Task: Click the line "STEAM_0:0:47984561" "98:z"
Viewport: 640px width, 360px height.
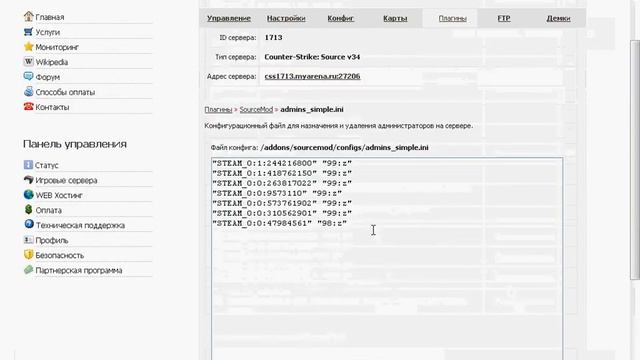Action: (280, 223)
